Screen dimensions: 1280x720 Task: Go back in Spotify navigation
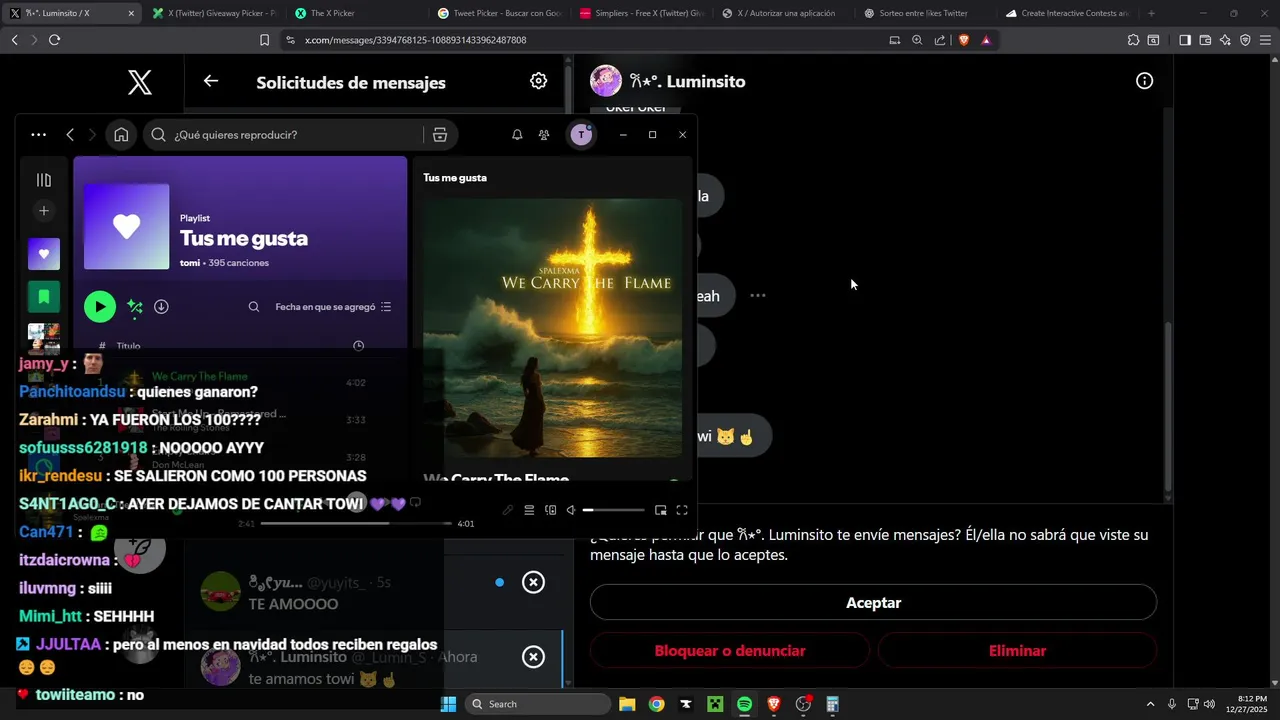70,135
